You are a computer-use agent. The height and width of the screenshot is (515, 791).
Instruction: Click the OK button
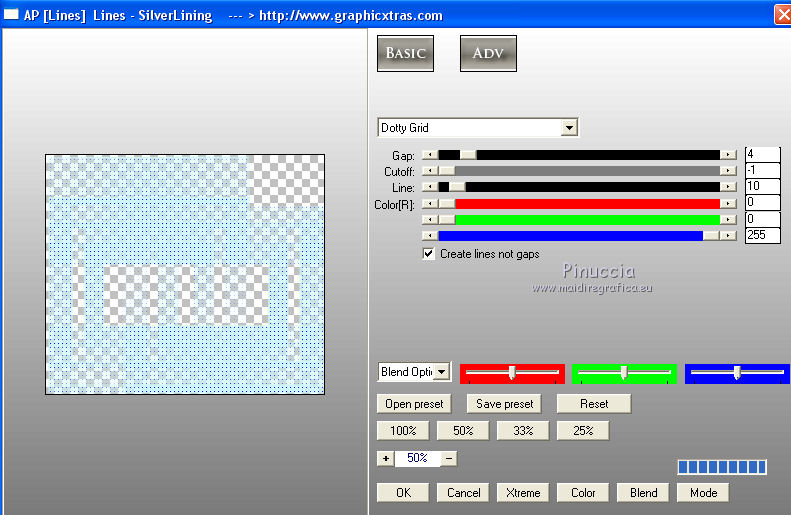click(403, 493)
